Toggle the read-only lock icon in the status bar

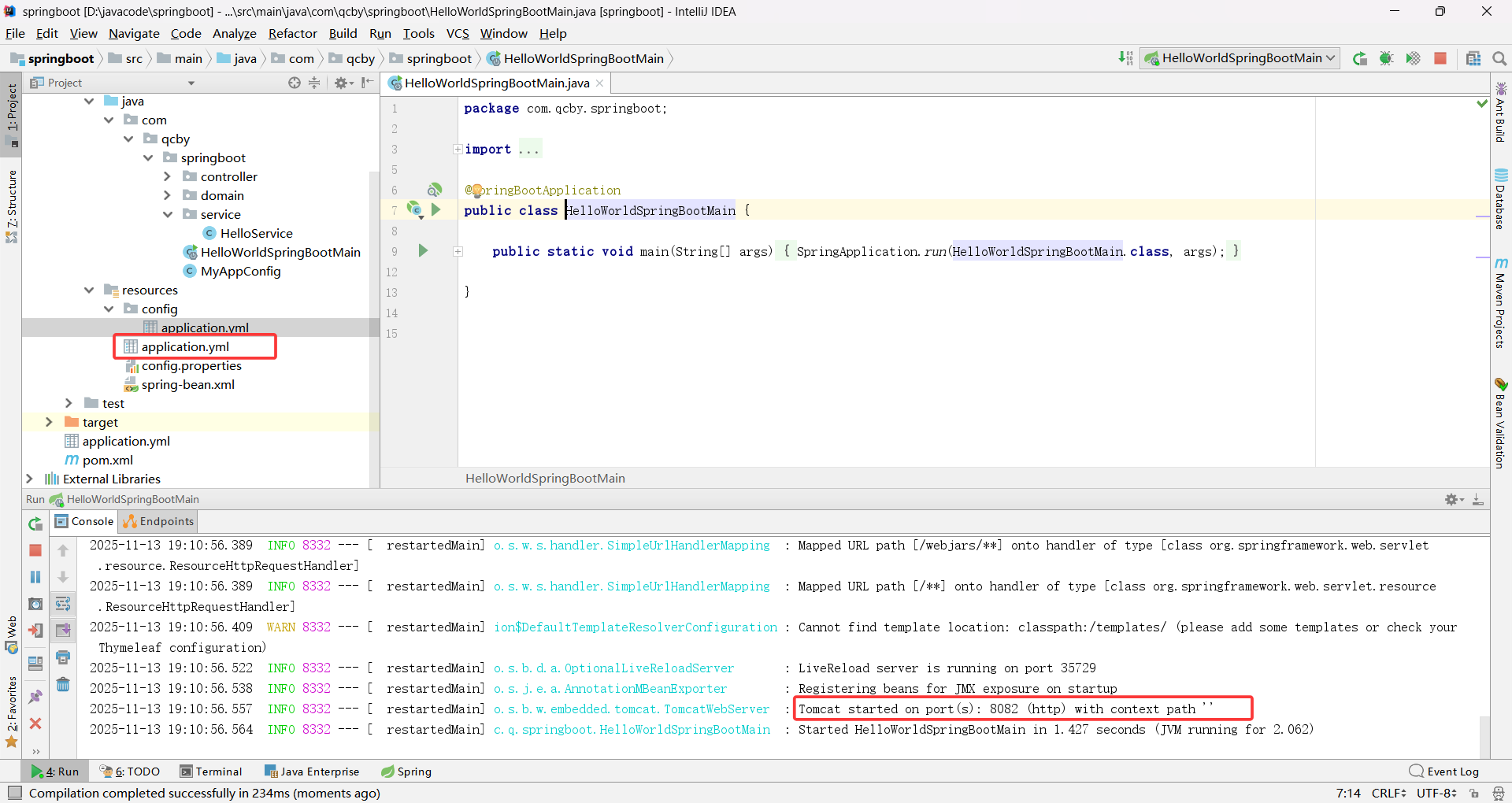click(x=1474, y=794)
